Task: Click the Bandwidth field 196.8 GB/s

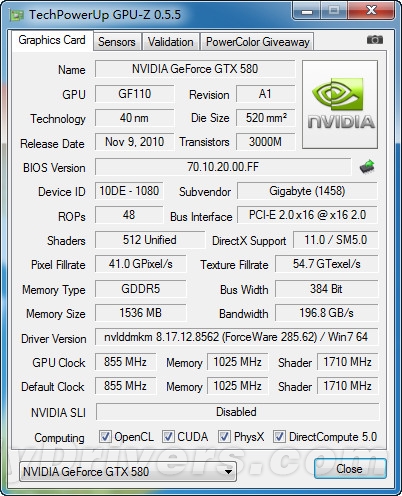Action: [327, 313]
